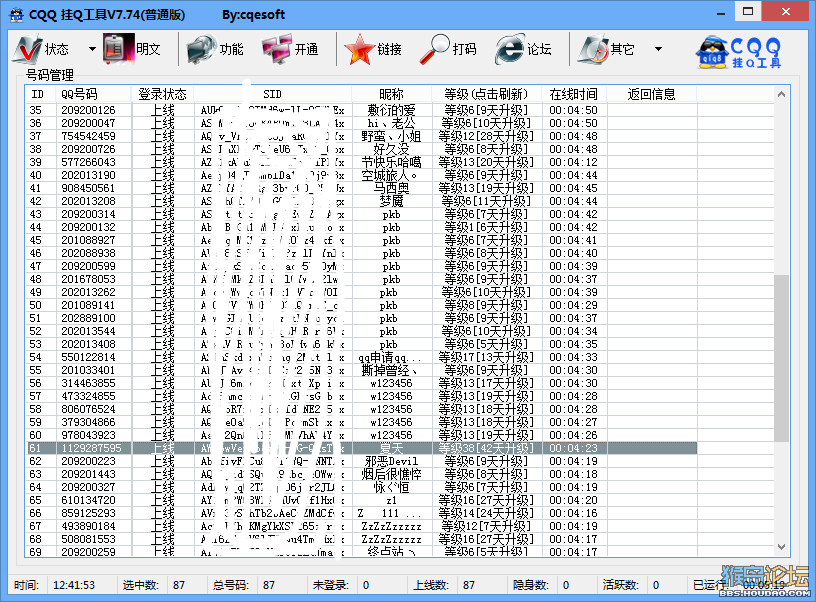Click the 上线数 status bar label
The image size is (816, 602).
431,585
